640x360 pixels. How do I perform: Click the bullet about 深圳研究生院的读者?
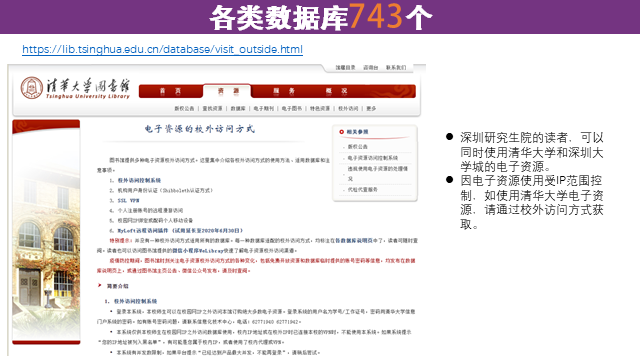pyautogui.click(x=532, y=152)
